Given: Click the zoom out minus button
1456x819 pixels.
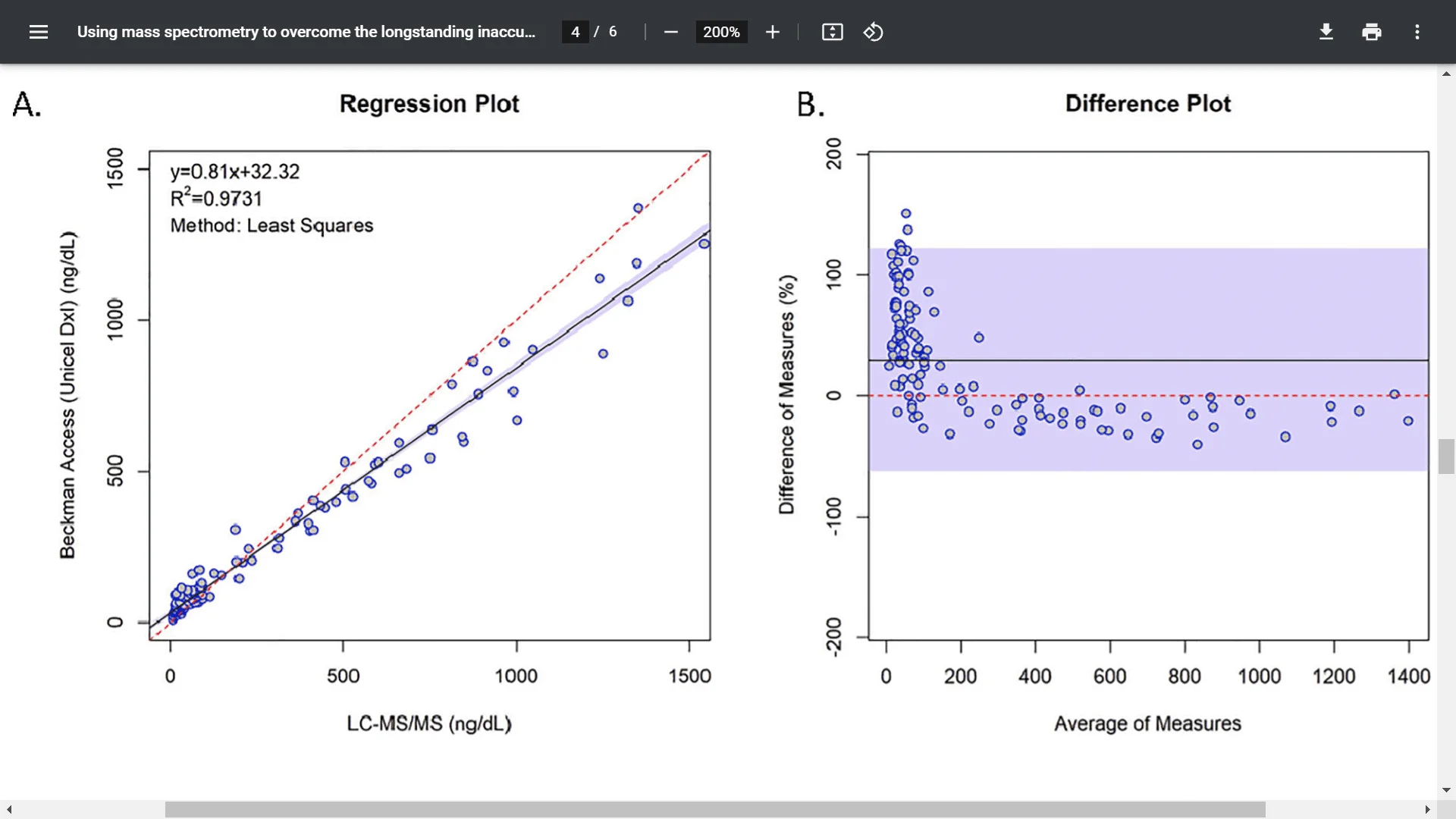Looking at the screenshot, I should point(670,32).
